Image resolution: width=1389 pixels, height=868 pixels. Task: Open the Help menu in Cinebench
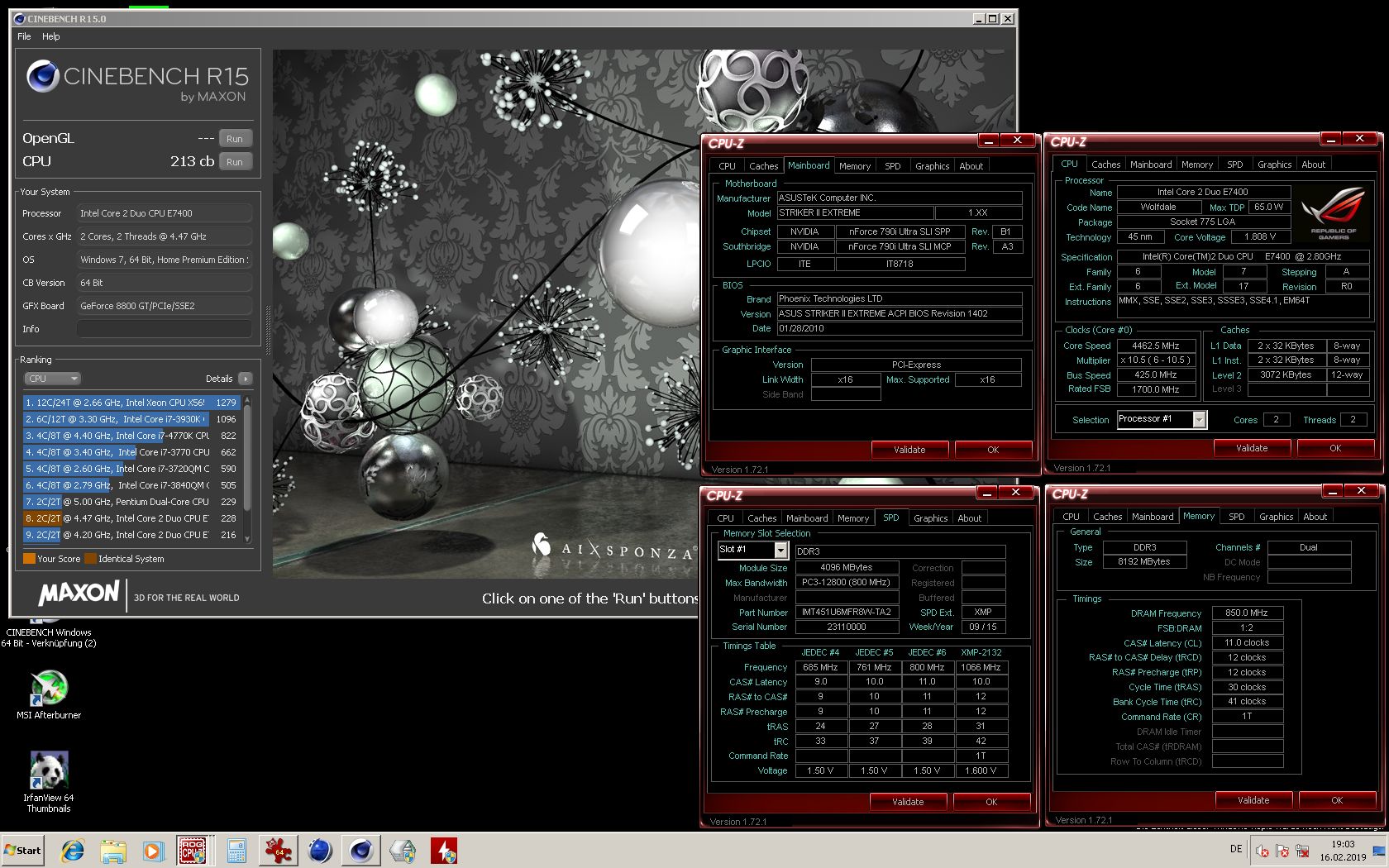pos(51,36)
